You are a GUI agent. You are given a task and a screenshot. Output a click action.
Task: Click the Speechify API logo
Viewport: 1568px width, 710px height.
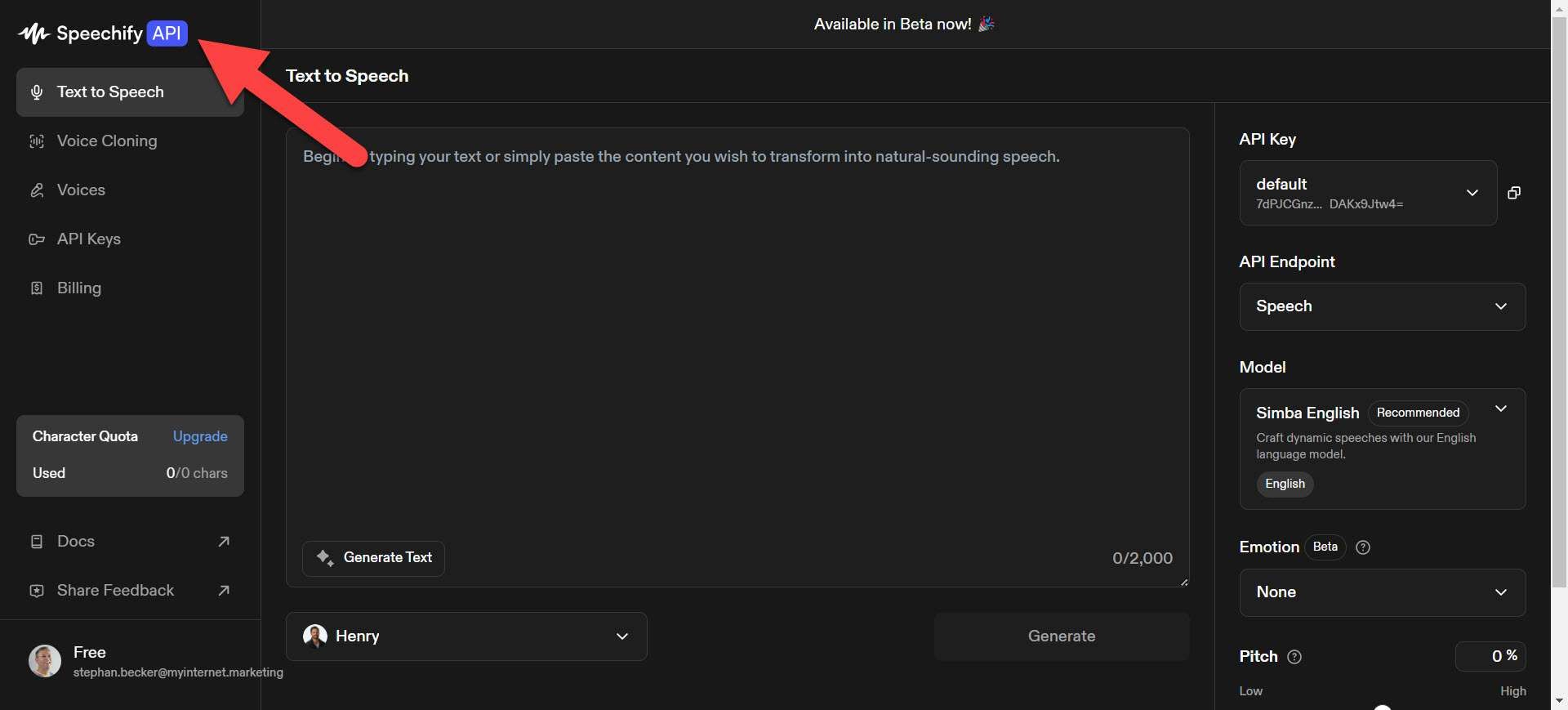tap(104, 33)
